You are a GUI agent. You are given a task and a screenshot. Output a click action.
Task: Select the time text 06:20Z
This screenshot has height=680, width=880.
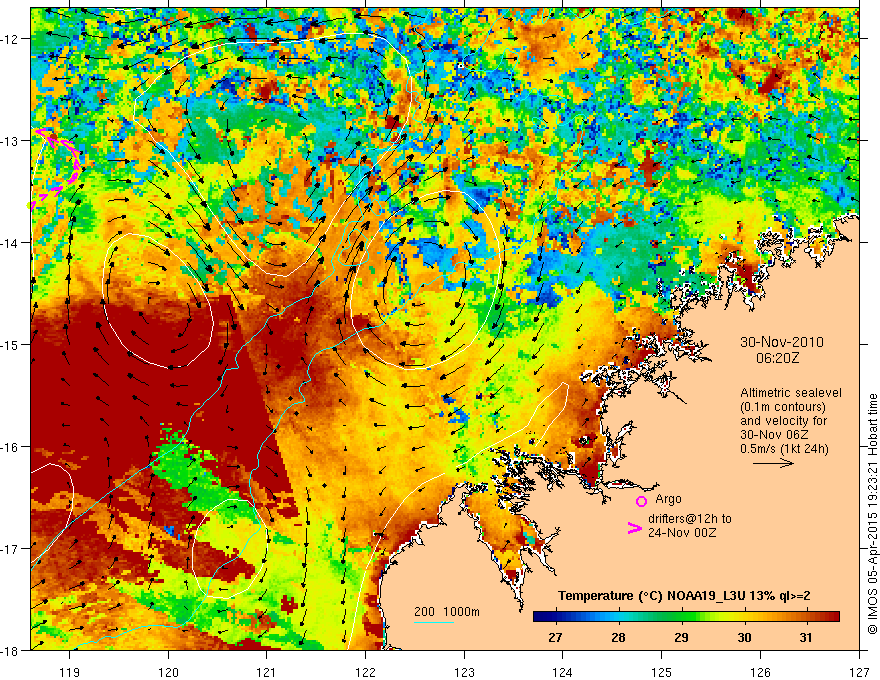777,358
